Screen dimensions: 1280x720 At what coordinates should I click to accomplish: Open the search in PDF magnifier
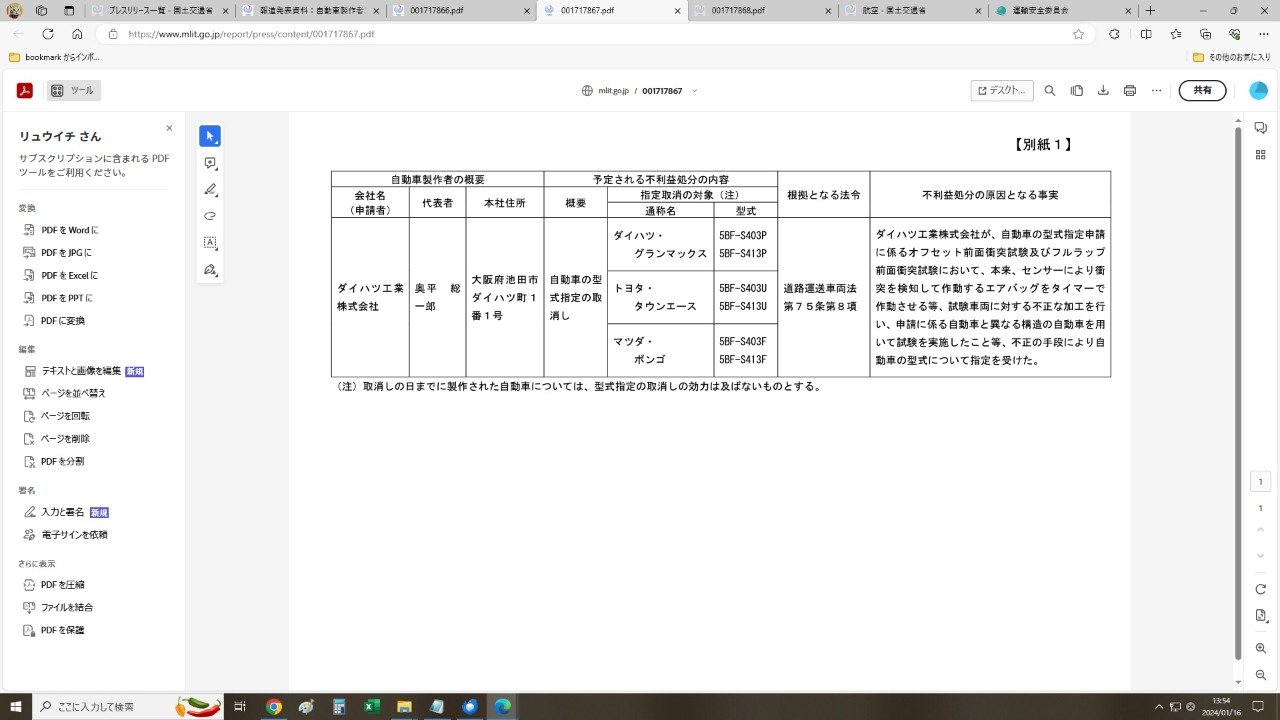click(x=1050, y=91)
